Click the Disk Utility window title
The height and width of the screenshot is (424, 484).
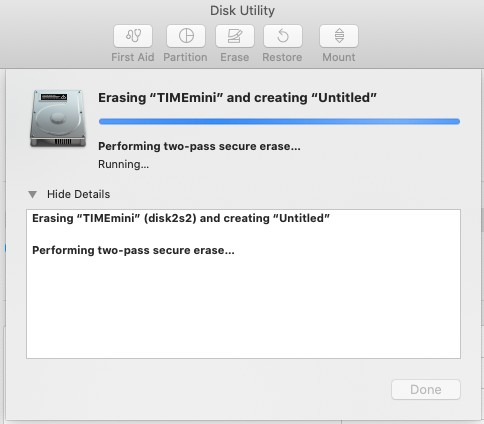pyautogui.click(x=242, y=11)
